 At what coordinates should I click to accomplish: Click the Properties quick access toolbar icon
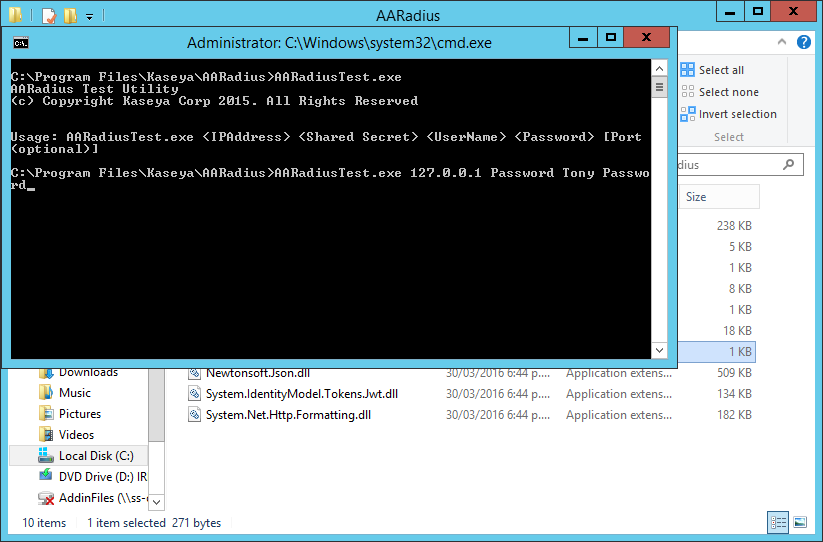pyautogui.click(x=48, y=16)
